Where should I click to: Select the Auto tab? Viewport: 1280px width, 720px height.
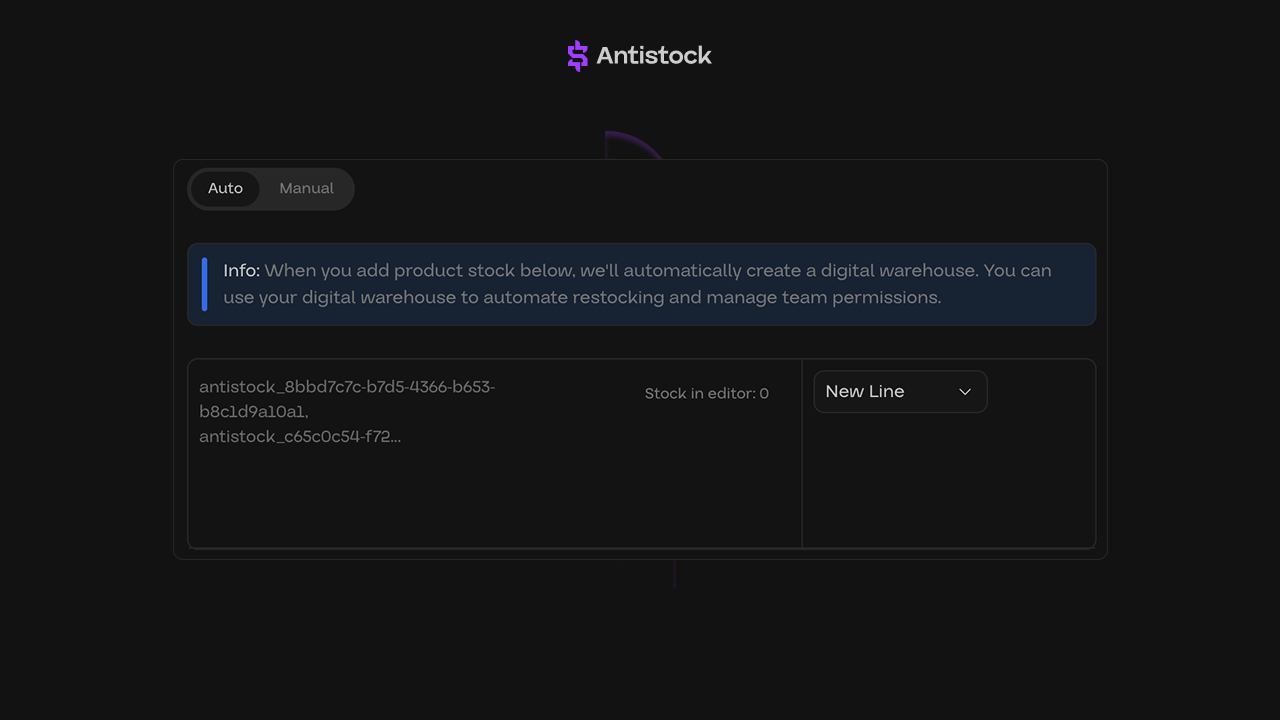tap(226, 188)
